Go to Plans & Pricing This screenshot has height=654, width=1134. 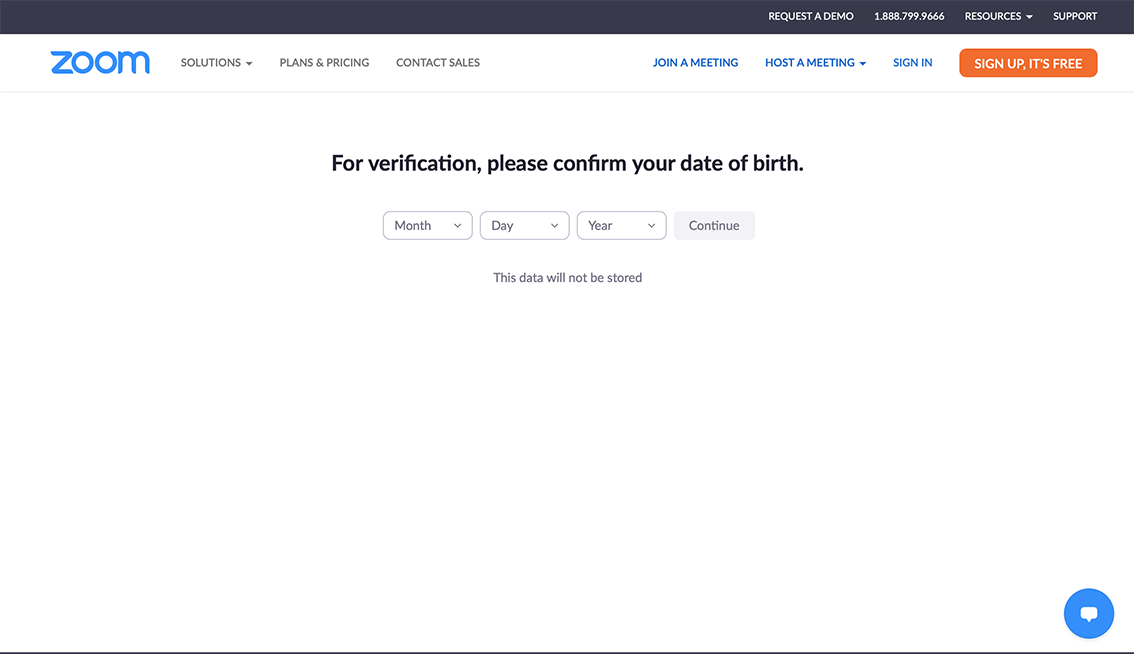(324, 62)
